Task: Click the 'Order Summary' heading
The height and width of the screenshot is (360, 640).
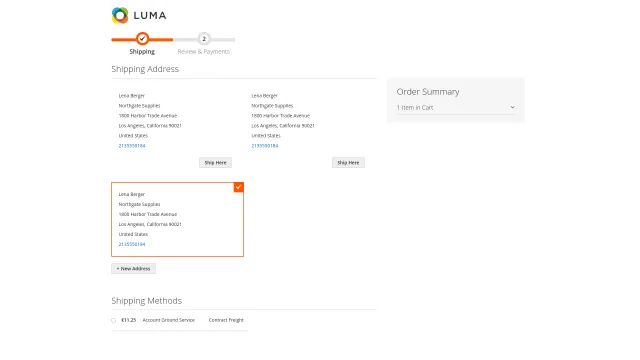Action: (x=428, y=92)
